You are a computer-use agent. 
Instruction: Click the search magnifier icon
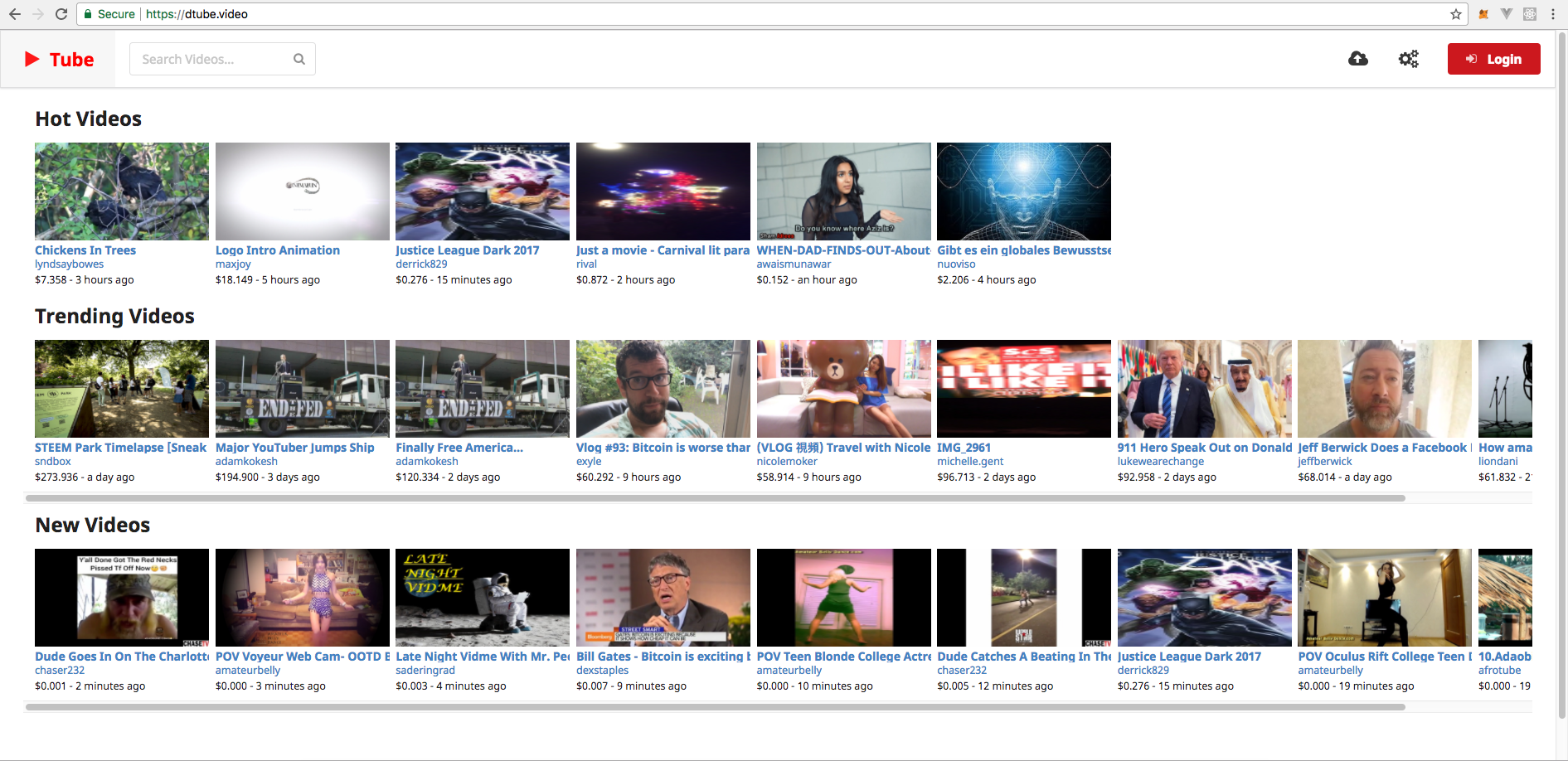pos(299,59)
